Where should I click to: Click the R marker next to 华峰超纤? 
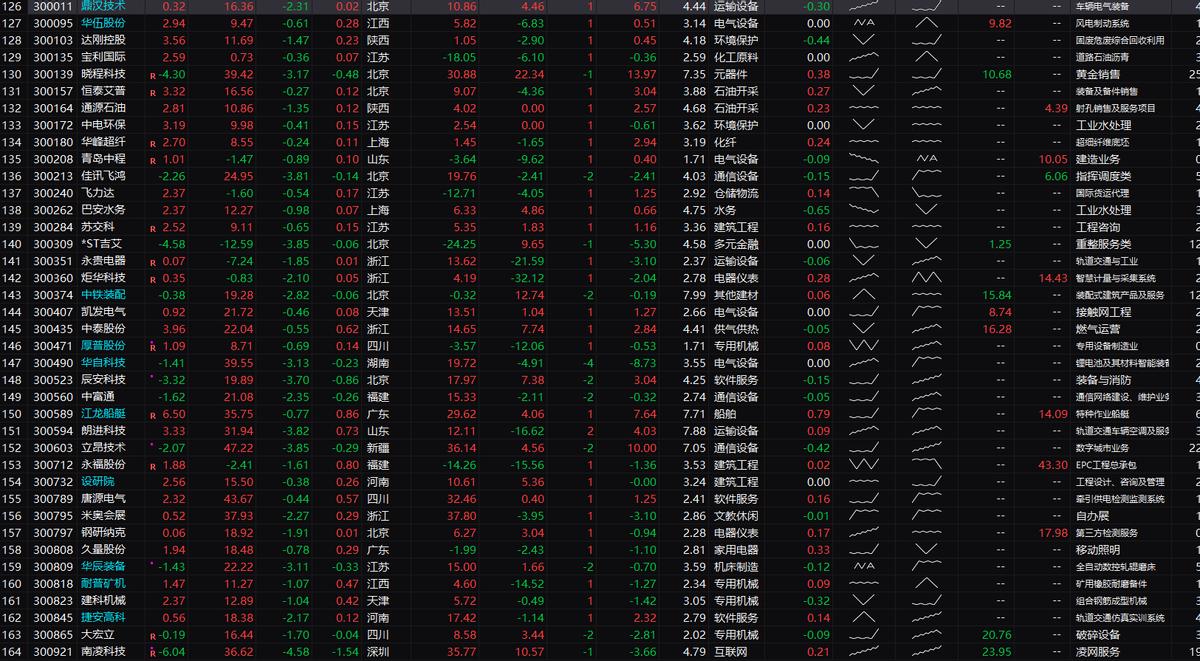click(153, 143)
